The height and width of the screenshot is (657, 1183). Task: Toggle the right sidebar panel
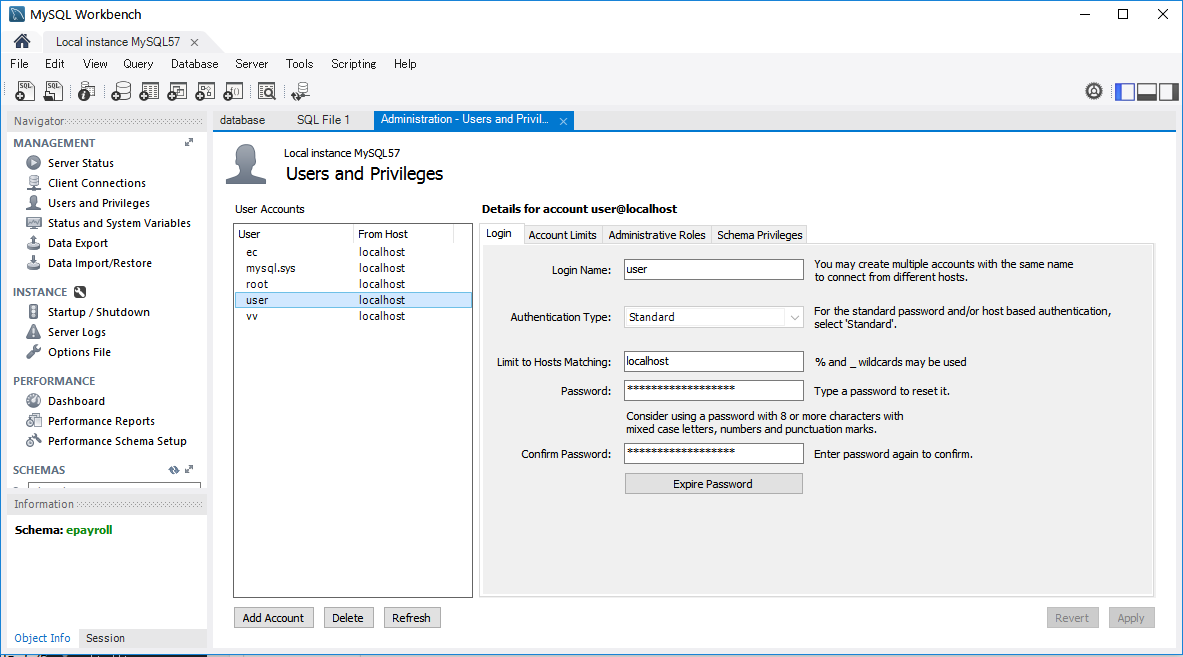click(1169, 92)
